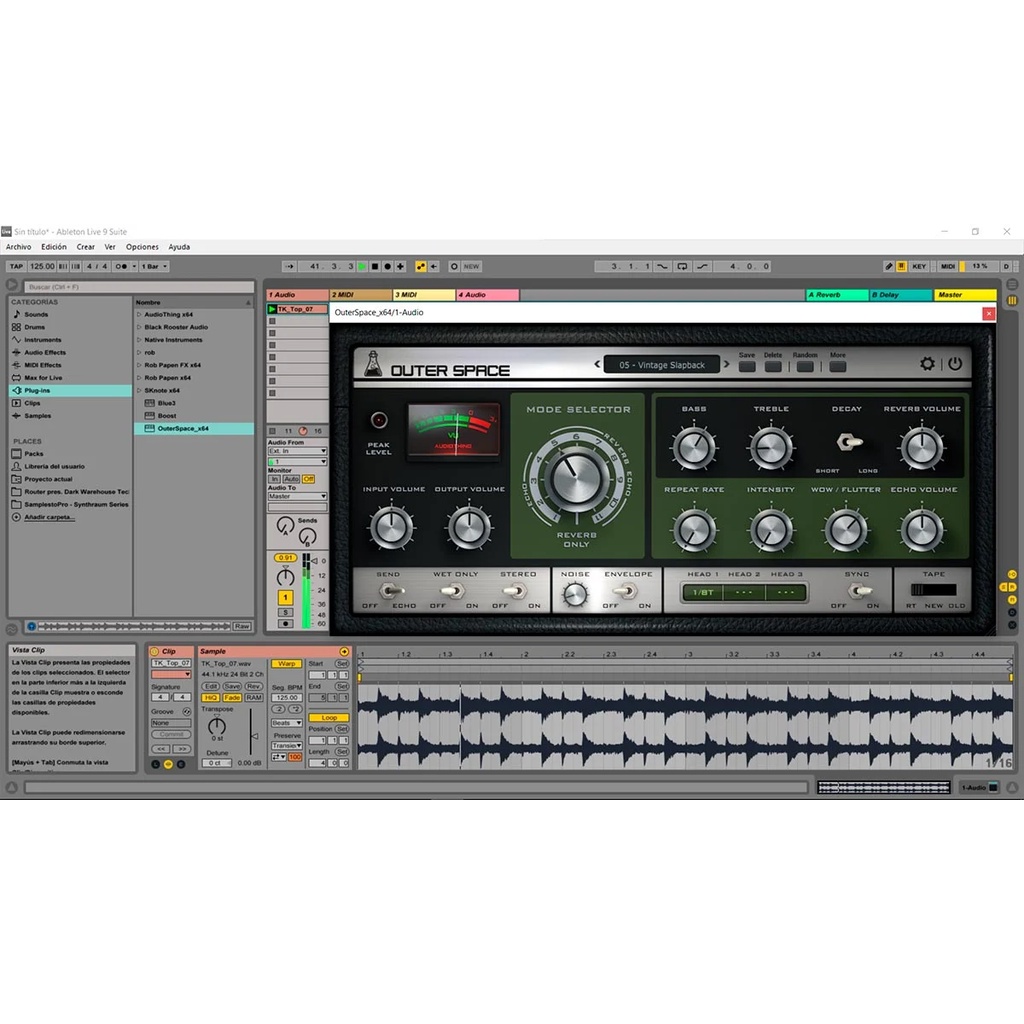Go to previous Outer Space preset
The height and width of the screenshot is (1024, 1024).
tap(597, 364)
